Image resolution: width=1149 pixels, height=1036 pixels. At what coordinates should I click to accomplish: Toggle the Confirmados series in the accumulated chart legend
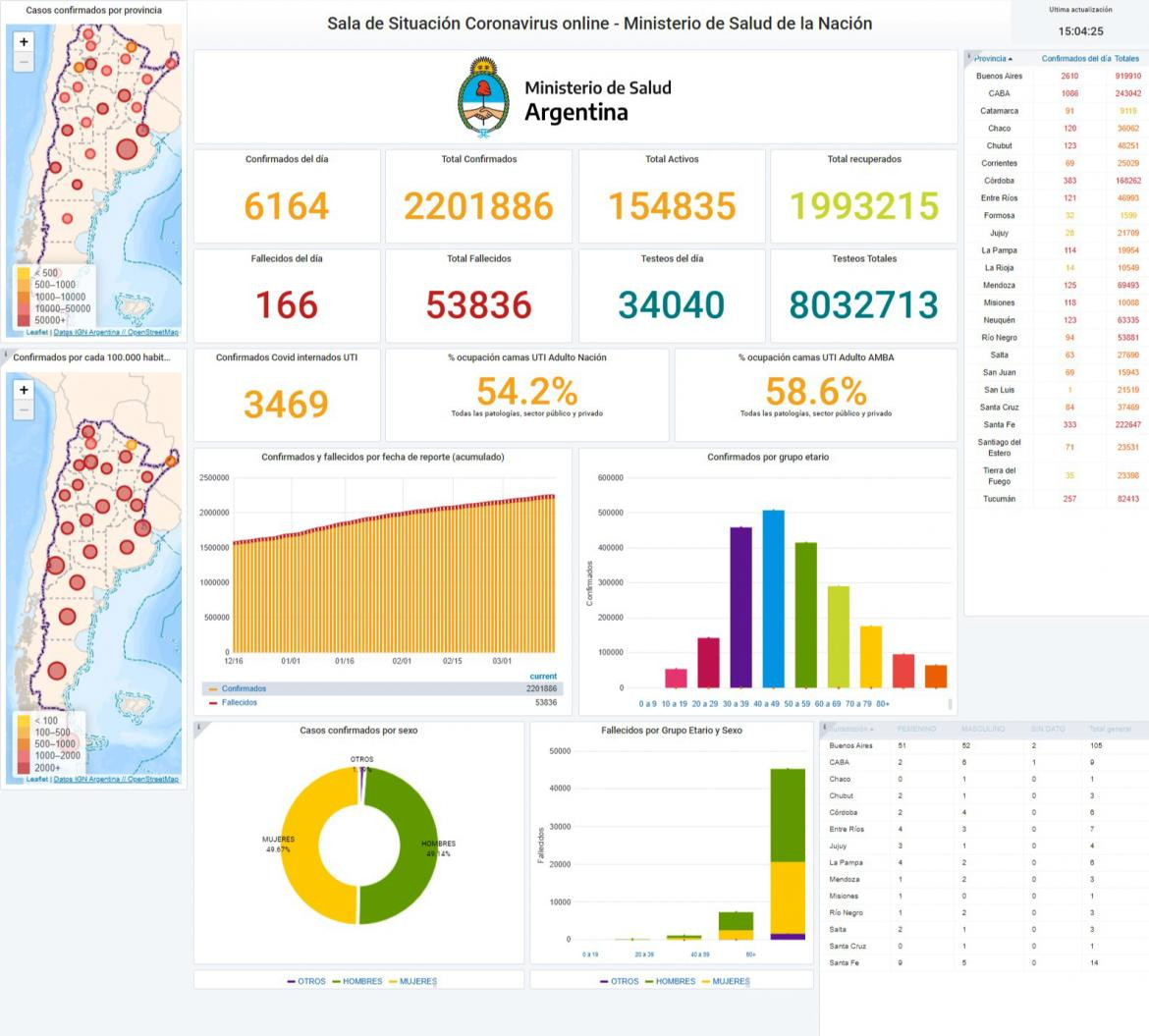[x=244, y=688]
